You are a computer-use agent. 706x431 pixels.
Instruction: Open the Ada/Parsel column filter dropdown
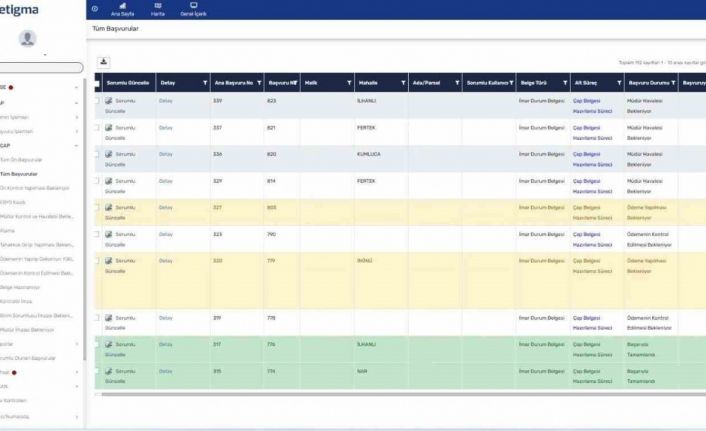(x=457, y=83)
